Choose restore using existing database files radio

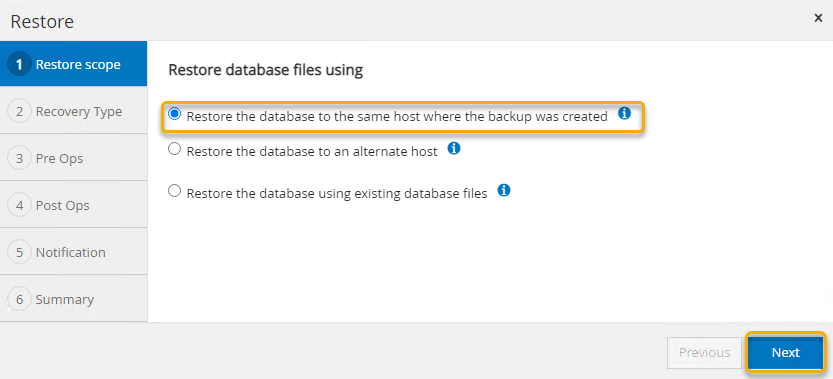tap(174, 191)
